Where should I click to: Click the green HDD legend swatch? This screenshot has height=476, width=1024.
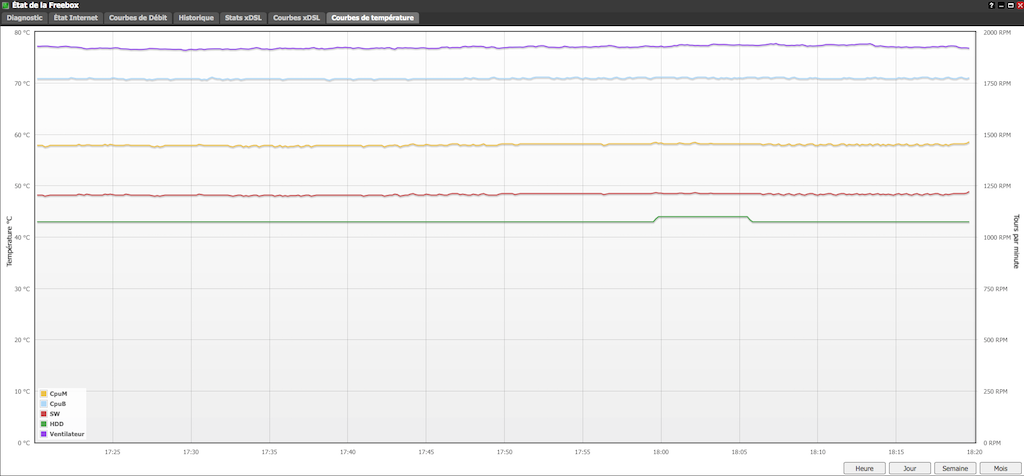click(x=43, y=424)
